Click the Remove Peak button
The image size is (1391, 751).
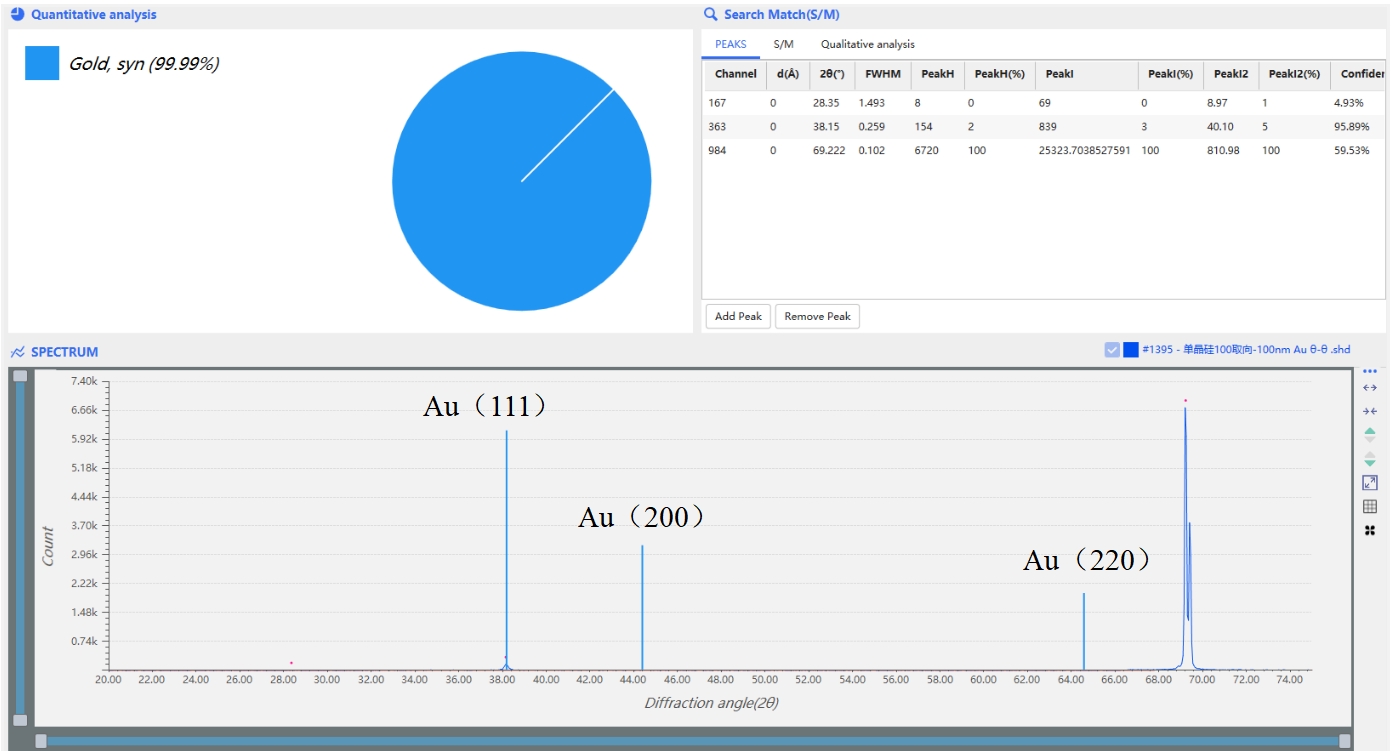(816, 315)
